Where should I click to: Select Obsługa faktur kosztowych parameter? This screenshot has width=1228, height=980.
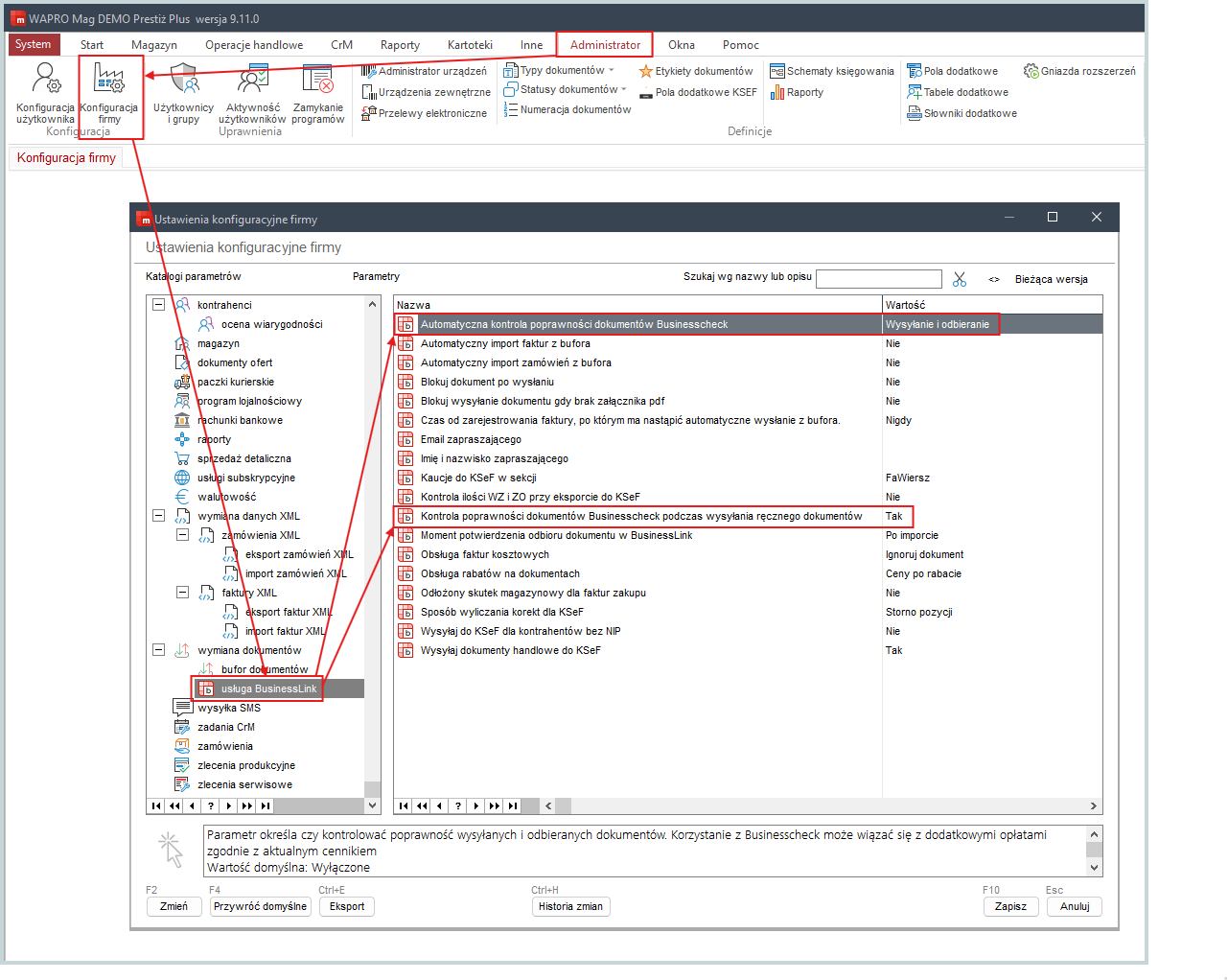pos(748,554)
